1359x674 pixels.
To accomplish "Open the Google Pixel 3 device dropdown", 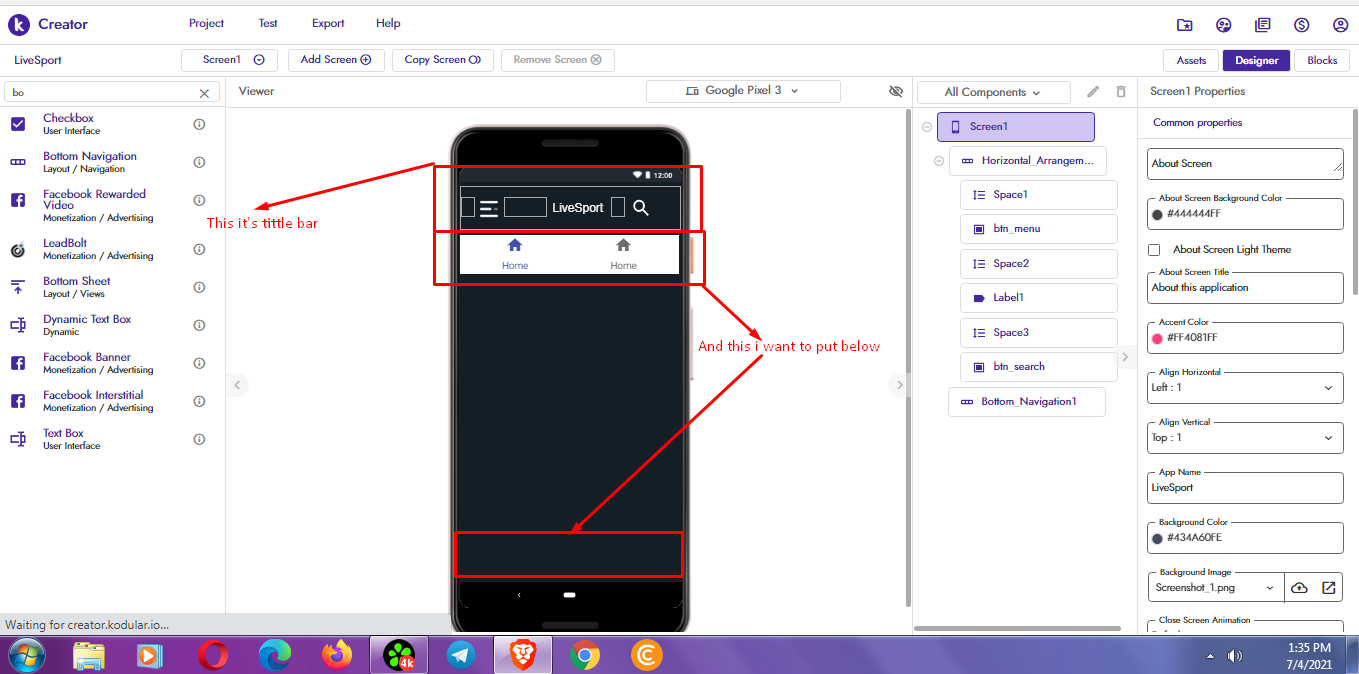I will tap(743, 91).
